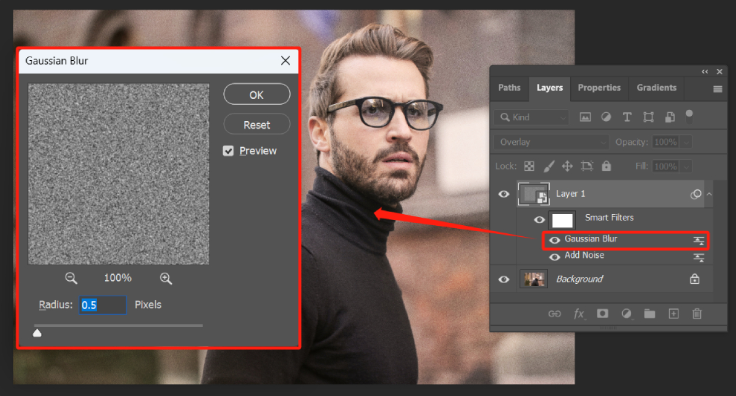Open the Fill slider dropdown arrow
Image resolution: width=736 pixels, height=396 pixels.
(686, 167)
